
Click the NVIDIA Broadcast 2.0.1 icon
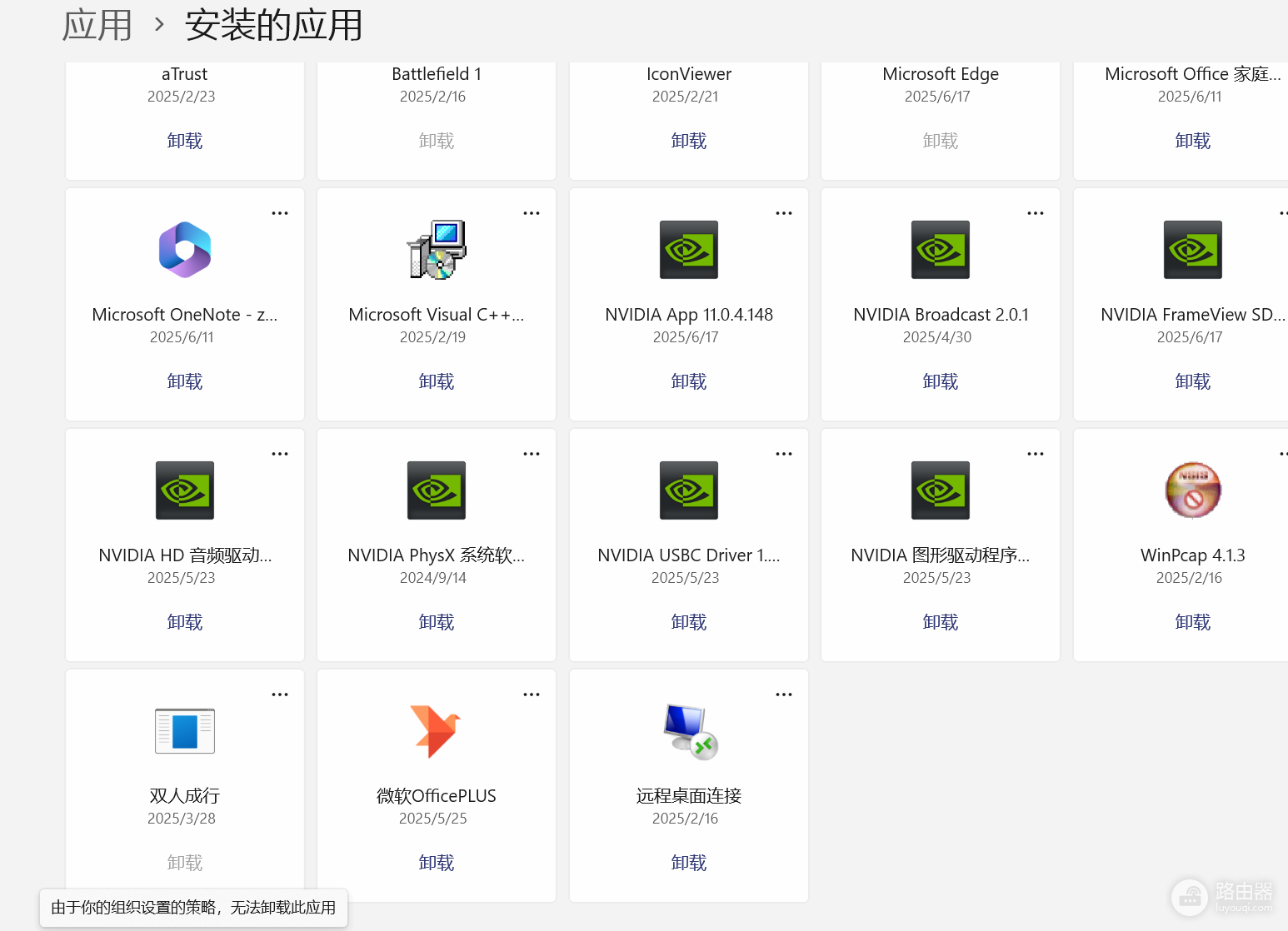941,250
